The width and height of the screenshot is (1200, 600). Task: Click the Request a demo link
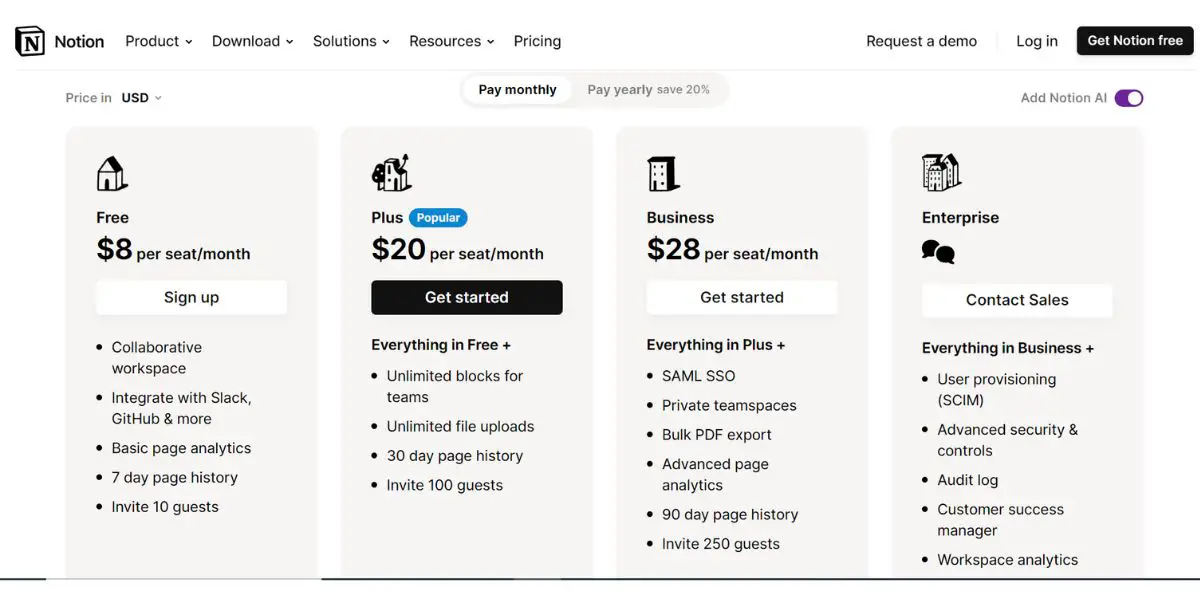tap(921, 41)
